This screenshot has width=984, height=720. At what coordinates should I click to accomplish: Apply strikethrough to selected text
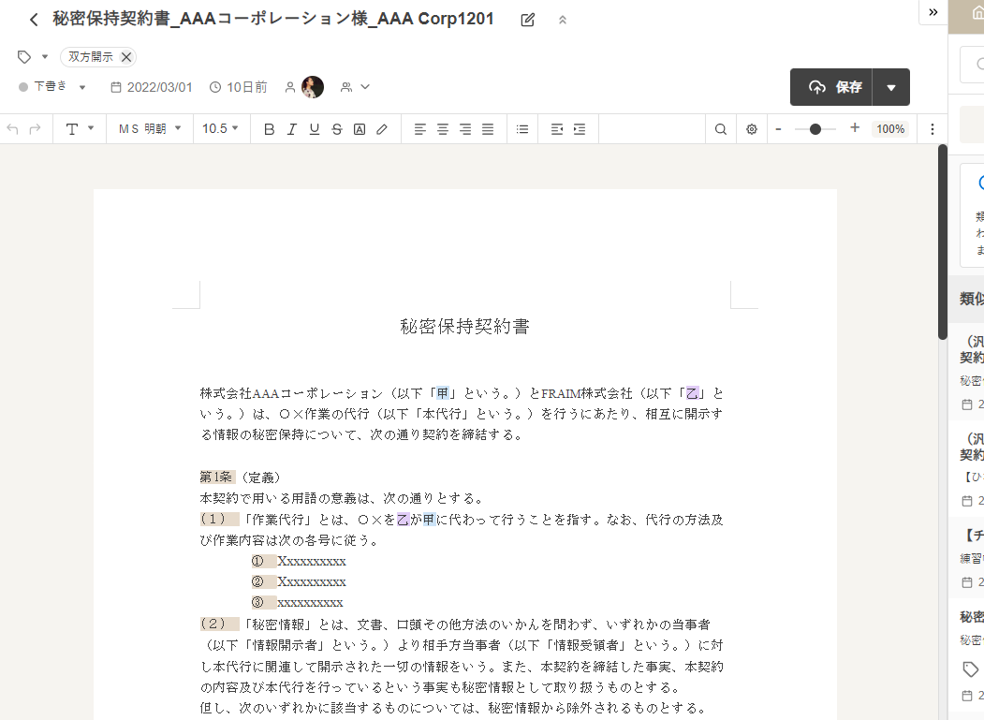pyautogui.click(x=336, y=129)
